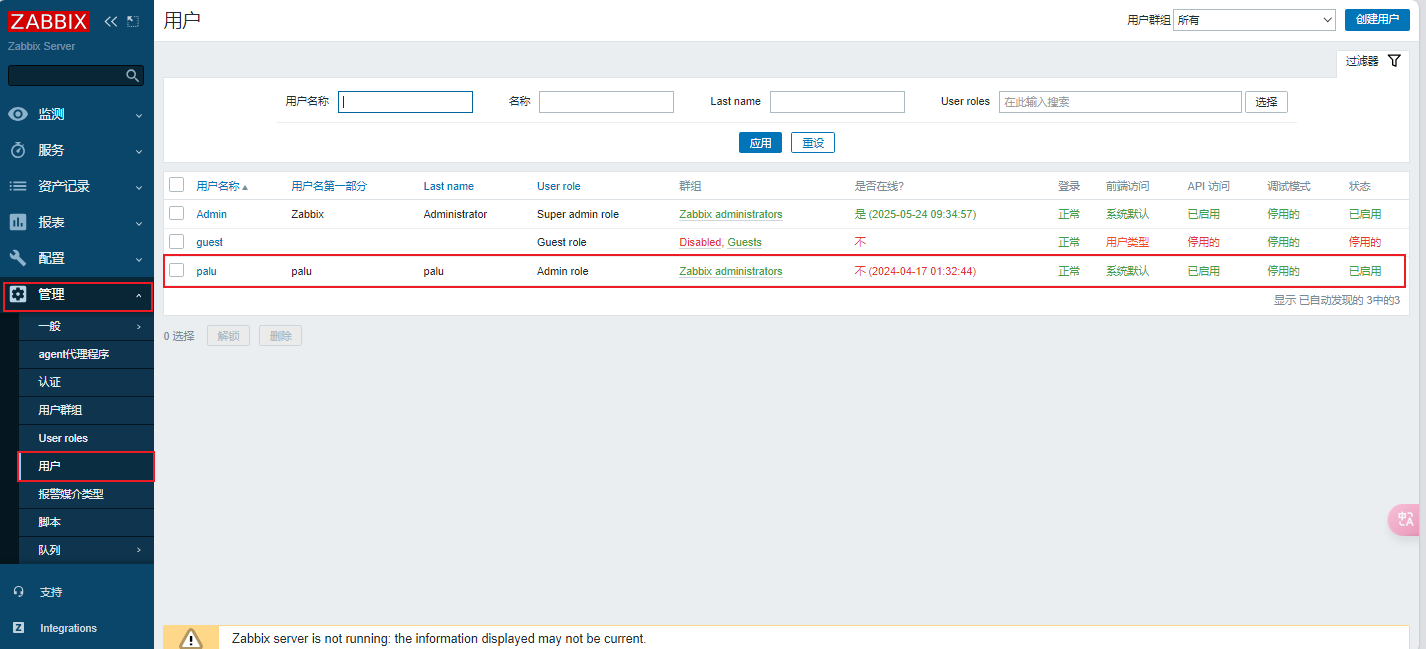
Task: Switch to the 过滤器 tab
Action: pos(1373,62)
